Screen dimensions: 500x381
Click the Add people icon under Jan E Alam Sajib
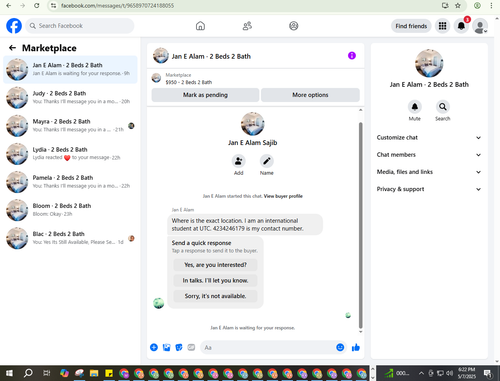[x=239, y=161]
